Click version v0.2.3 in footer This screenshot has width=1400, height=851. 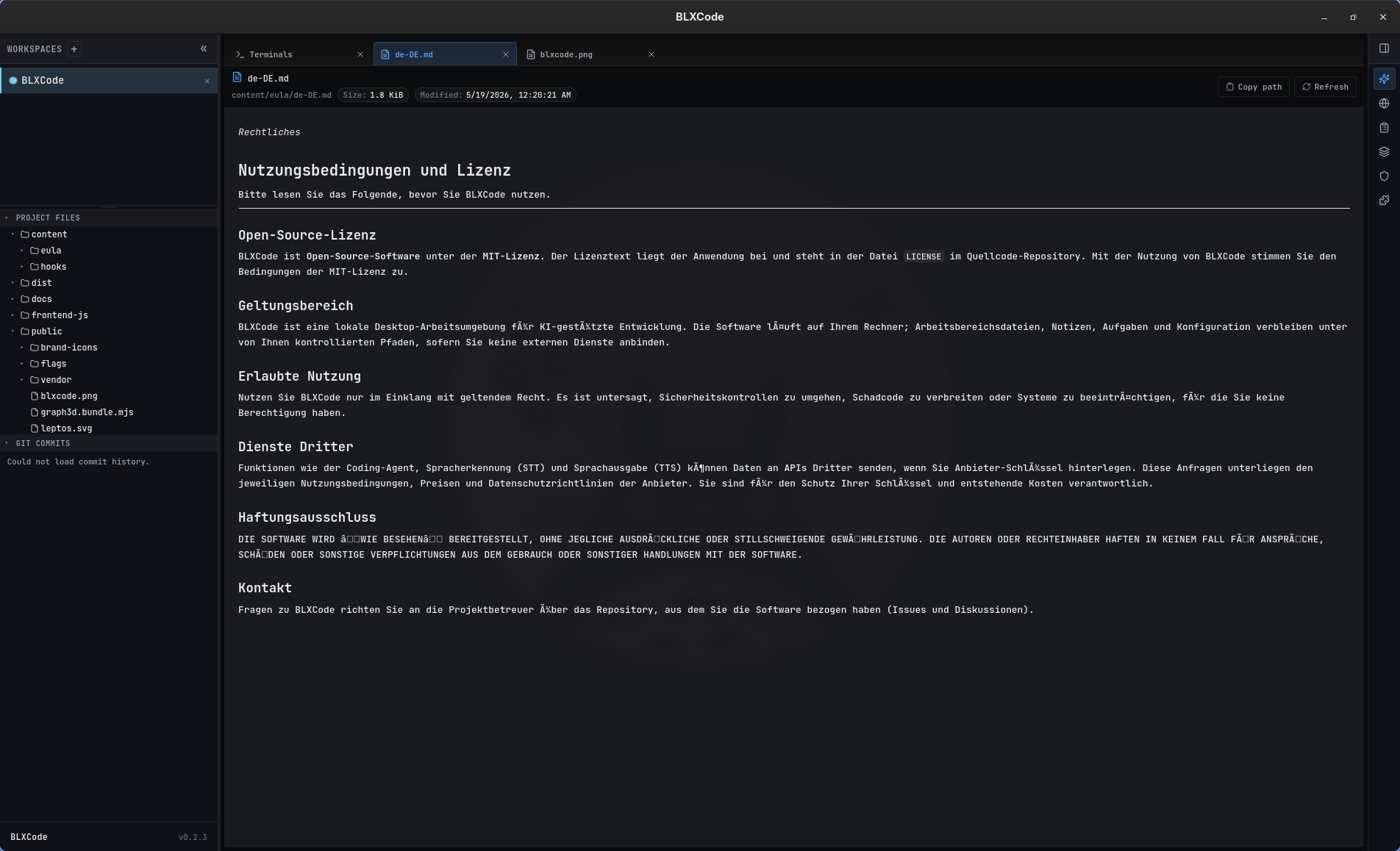coord(193,837)
